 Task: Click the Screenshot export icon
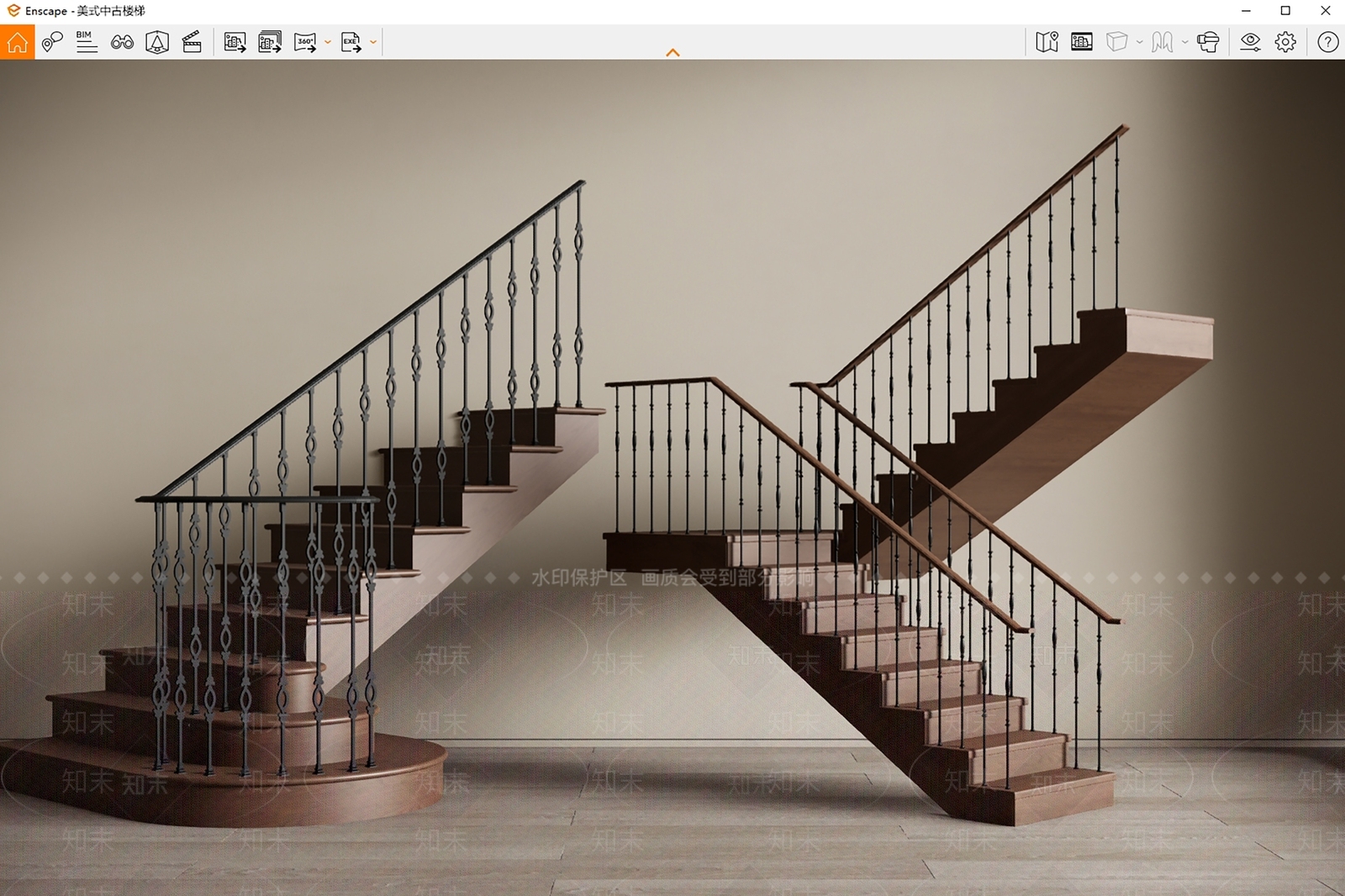point(235,42)
